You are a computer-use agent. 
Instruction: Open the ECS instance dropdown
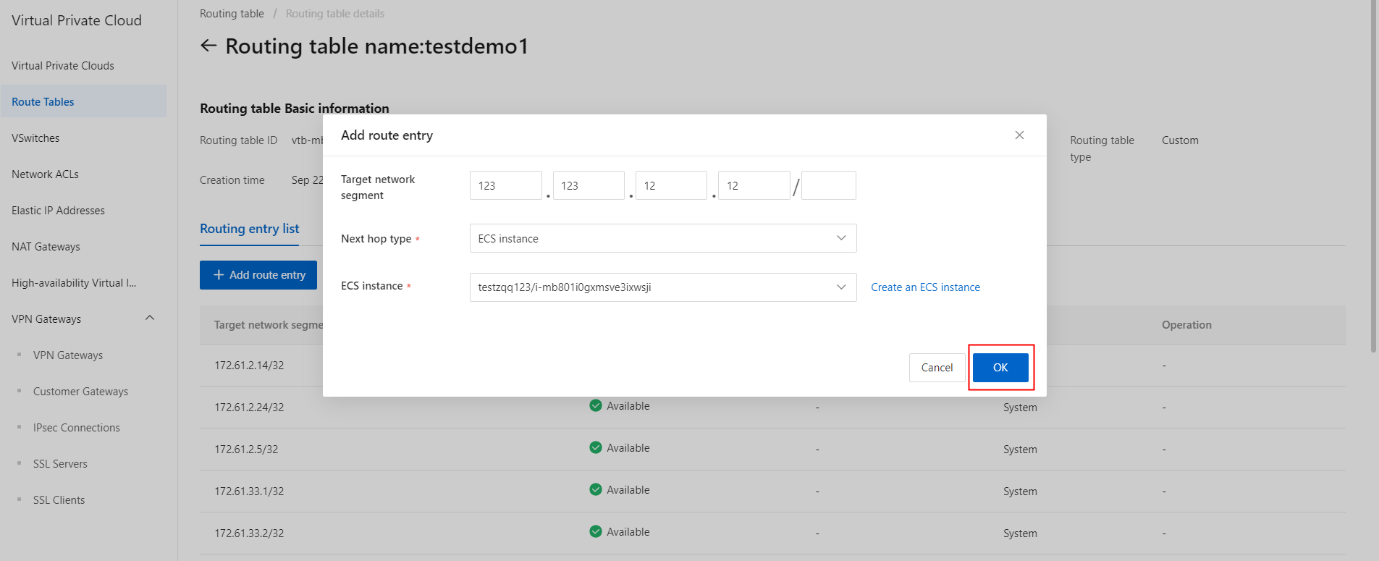click(x=663, y=287)
